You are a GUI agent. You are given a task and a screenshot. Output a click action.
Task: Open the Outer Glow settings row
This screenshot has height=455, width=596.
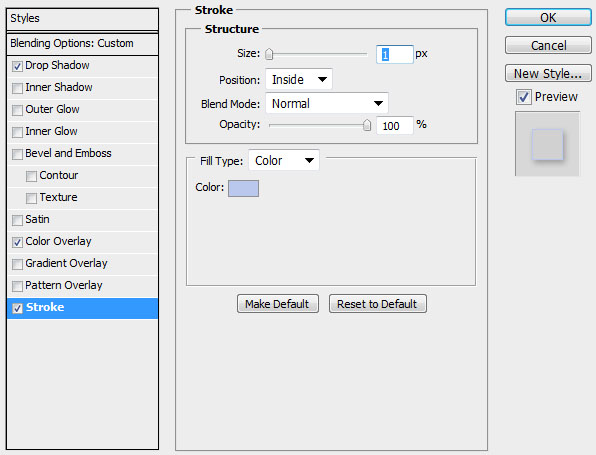[x=82, y=110]
